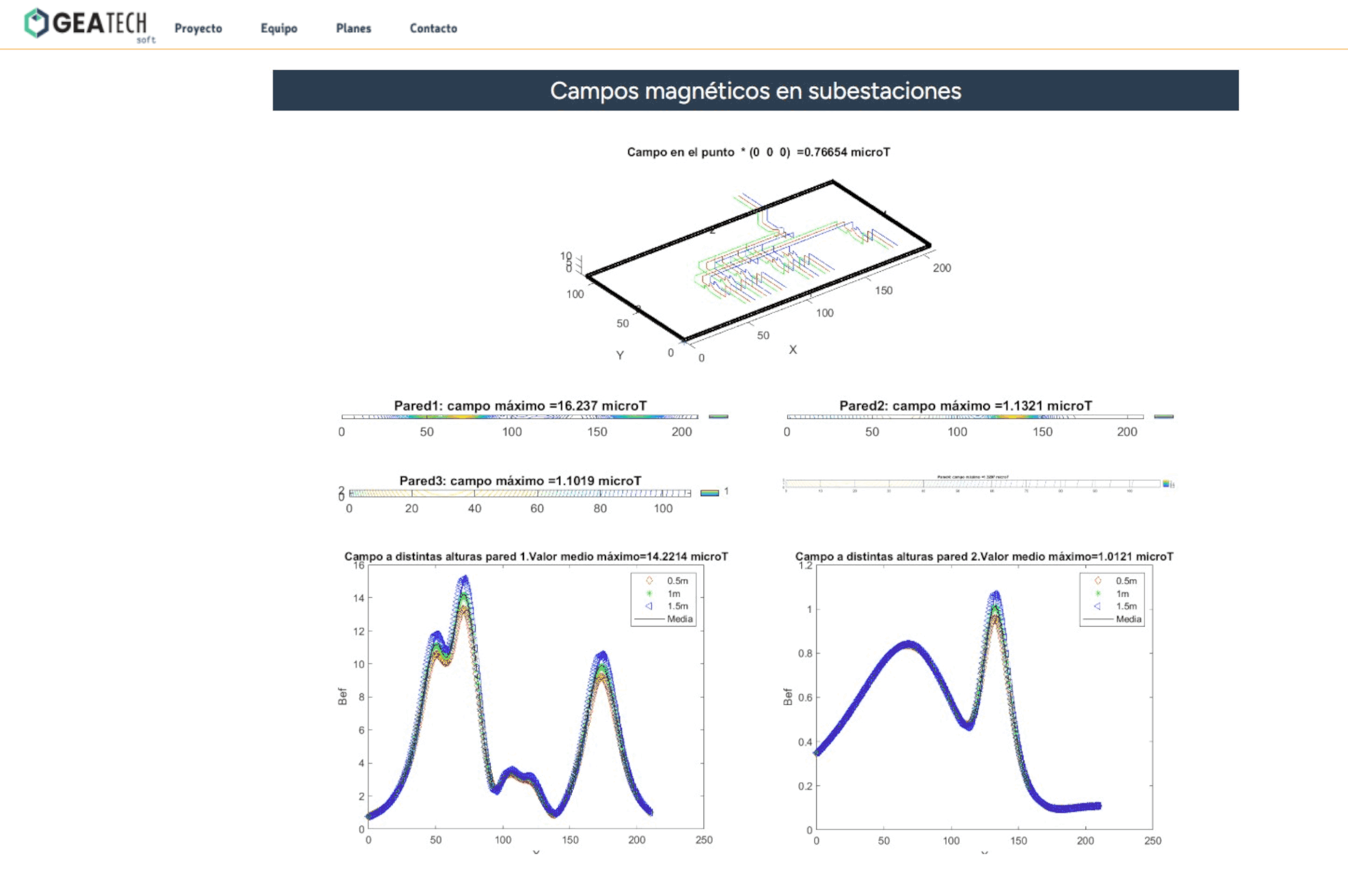The height and width of the screenshot is (896, 1348).
Task: Click the 1m asterisk marker in pared 2 legend
Action: point(1098,593)
